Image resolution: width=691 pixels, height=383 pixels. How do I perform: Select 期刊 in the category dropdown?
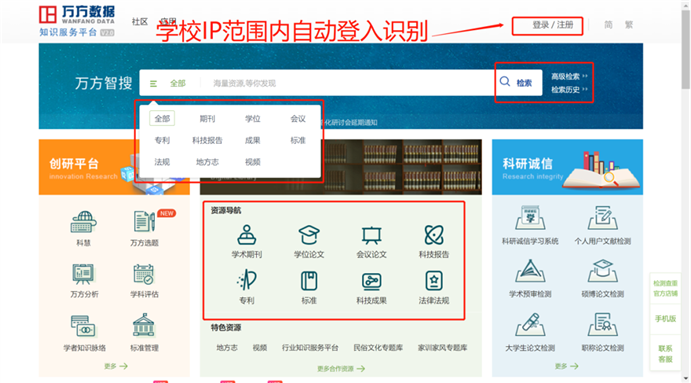[207, 119]
